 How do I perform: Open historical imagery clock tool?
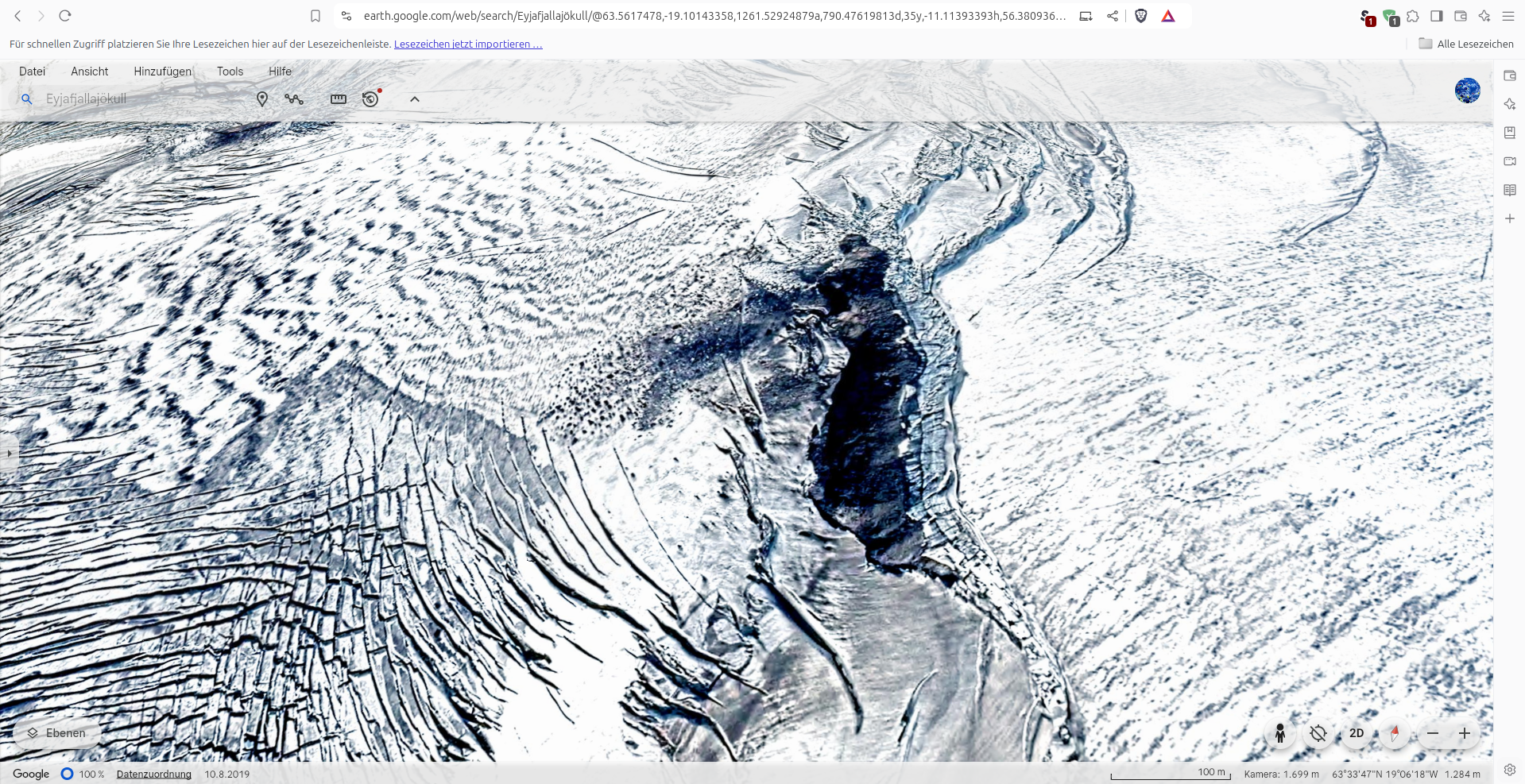coord(370,98)
